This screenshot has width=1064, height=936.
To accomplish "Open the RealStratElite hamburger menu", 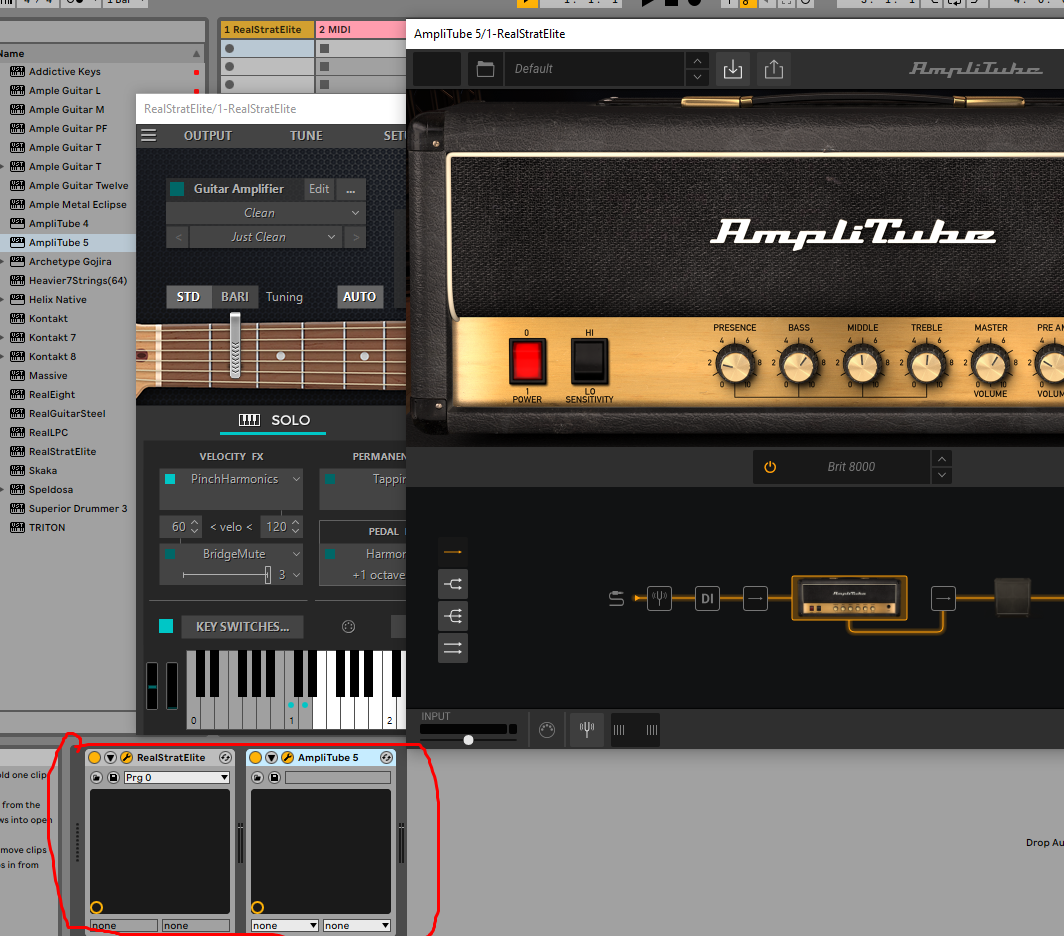I will [x=149, y=135].
